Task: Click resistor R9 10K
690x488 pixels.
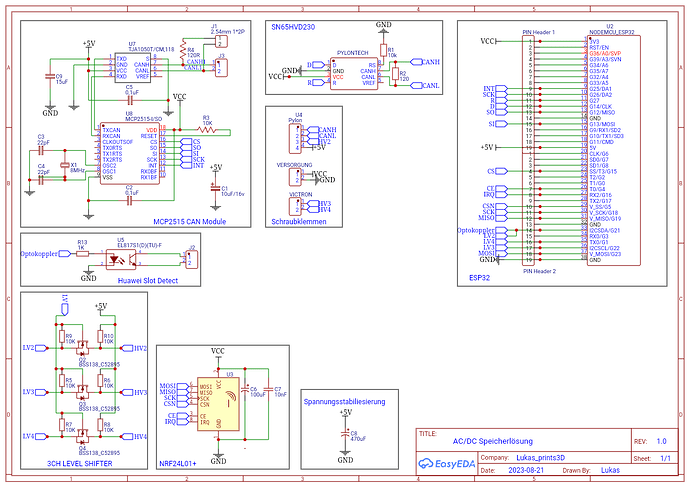Action: click(x=62, y=337)
